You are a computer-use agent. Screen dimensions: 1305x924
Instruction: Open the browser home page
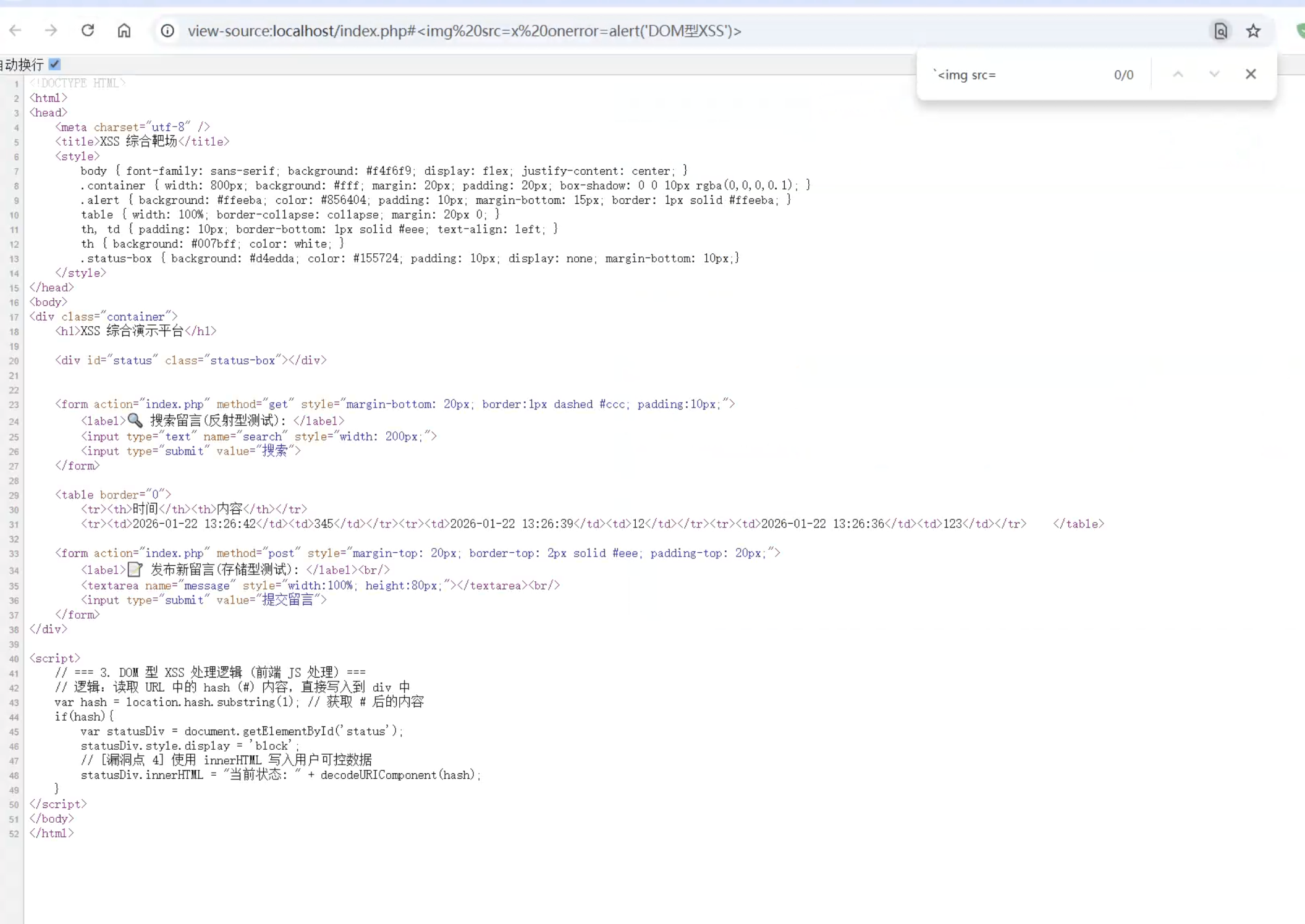pyautogui.click(x=124, y=31)
